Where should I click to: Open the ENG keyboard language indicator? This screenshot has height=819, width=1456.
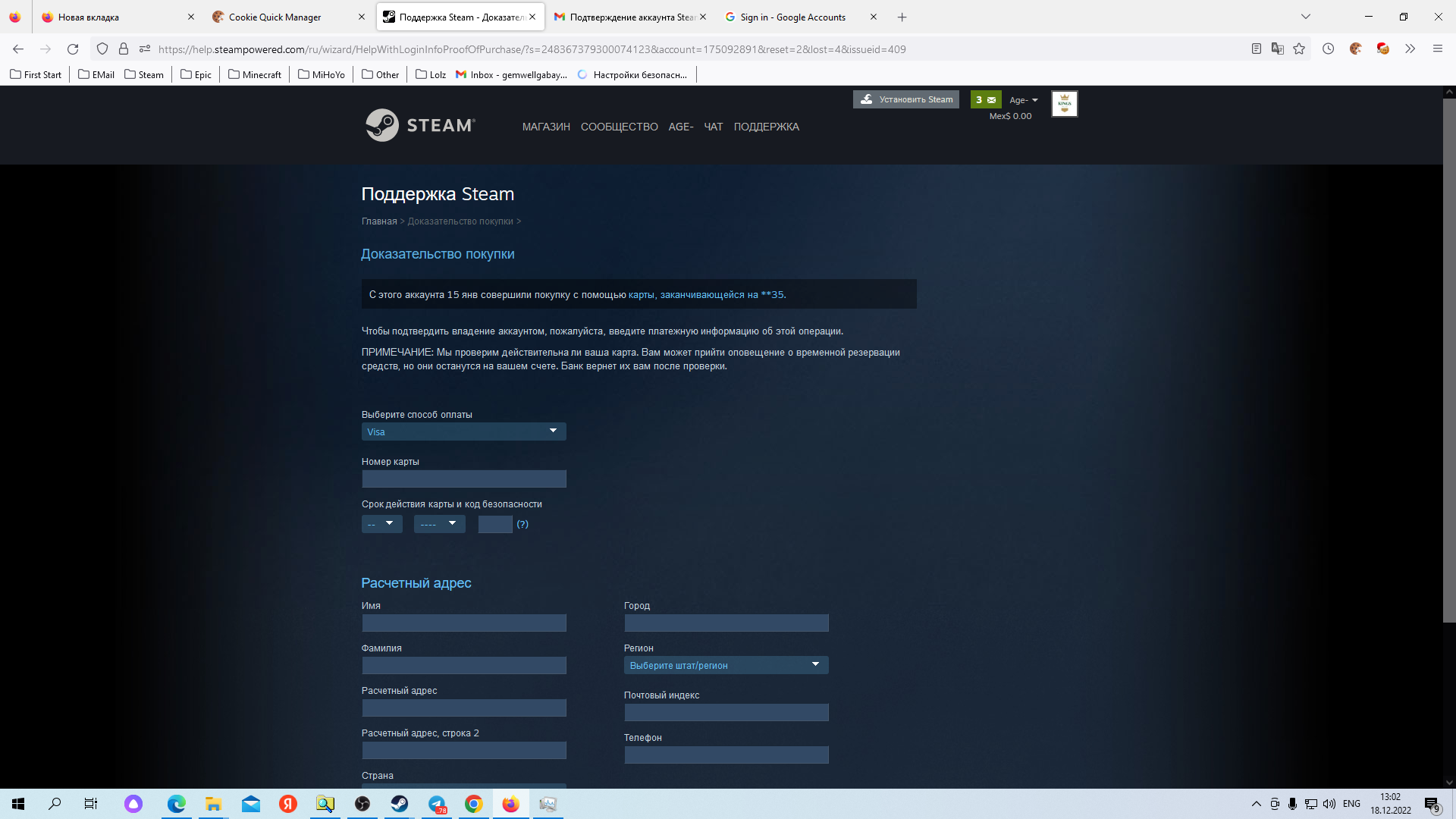point(1351,804)
